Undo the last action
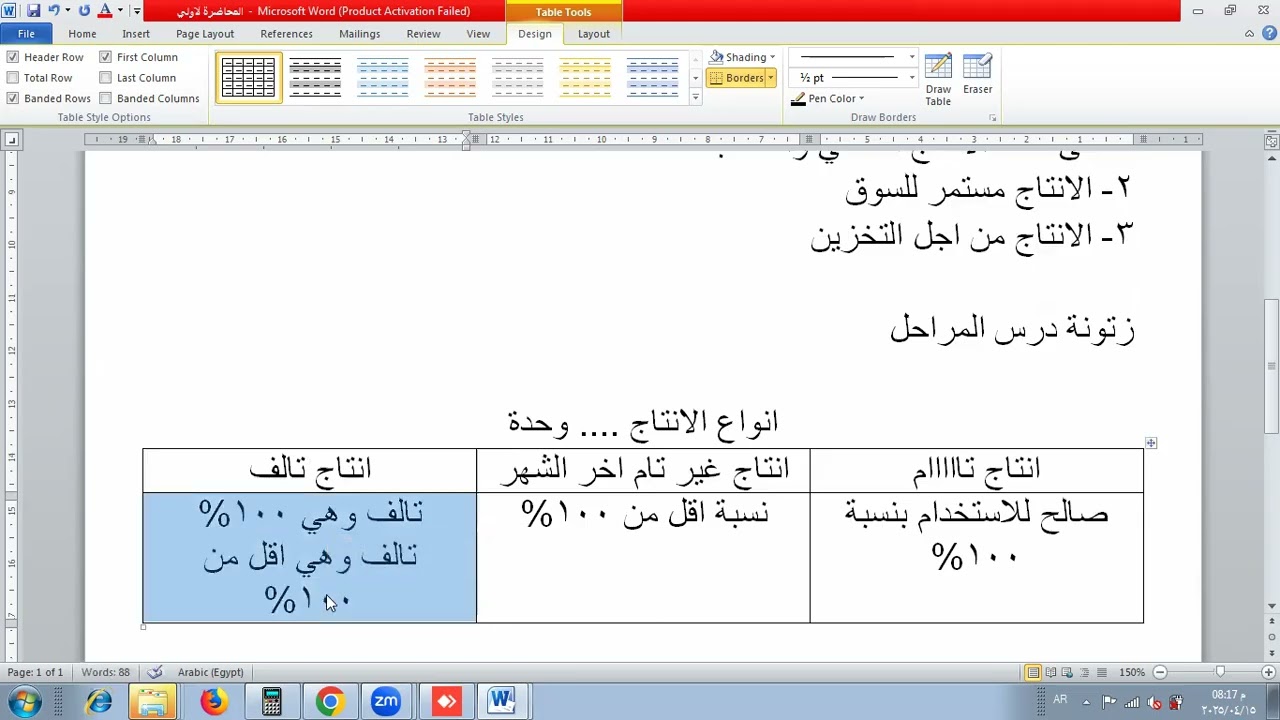 point(54,11)
